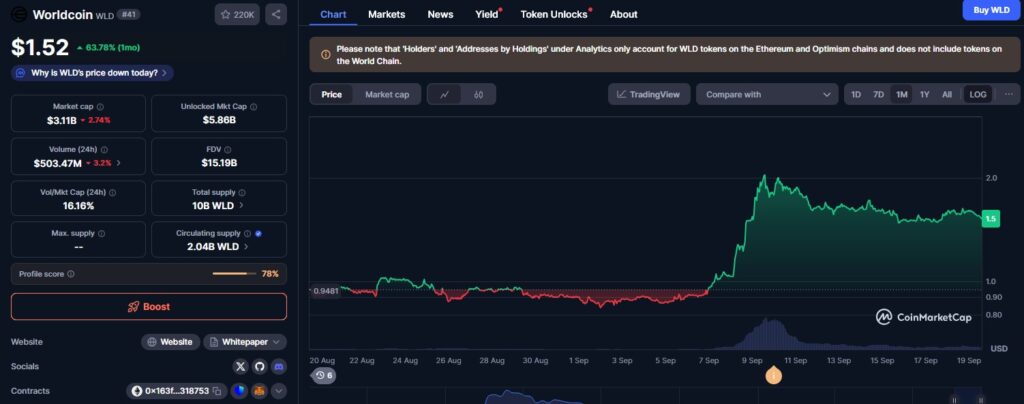The image size is (1024, 404).
Task: Switch to line chart view icon
Action: [445, 94]
